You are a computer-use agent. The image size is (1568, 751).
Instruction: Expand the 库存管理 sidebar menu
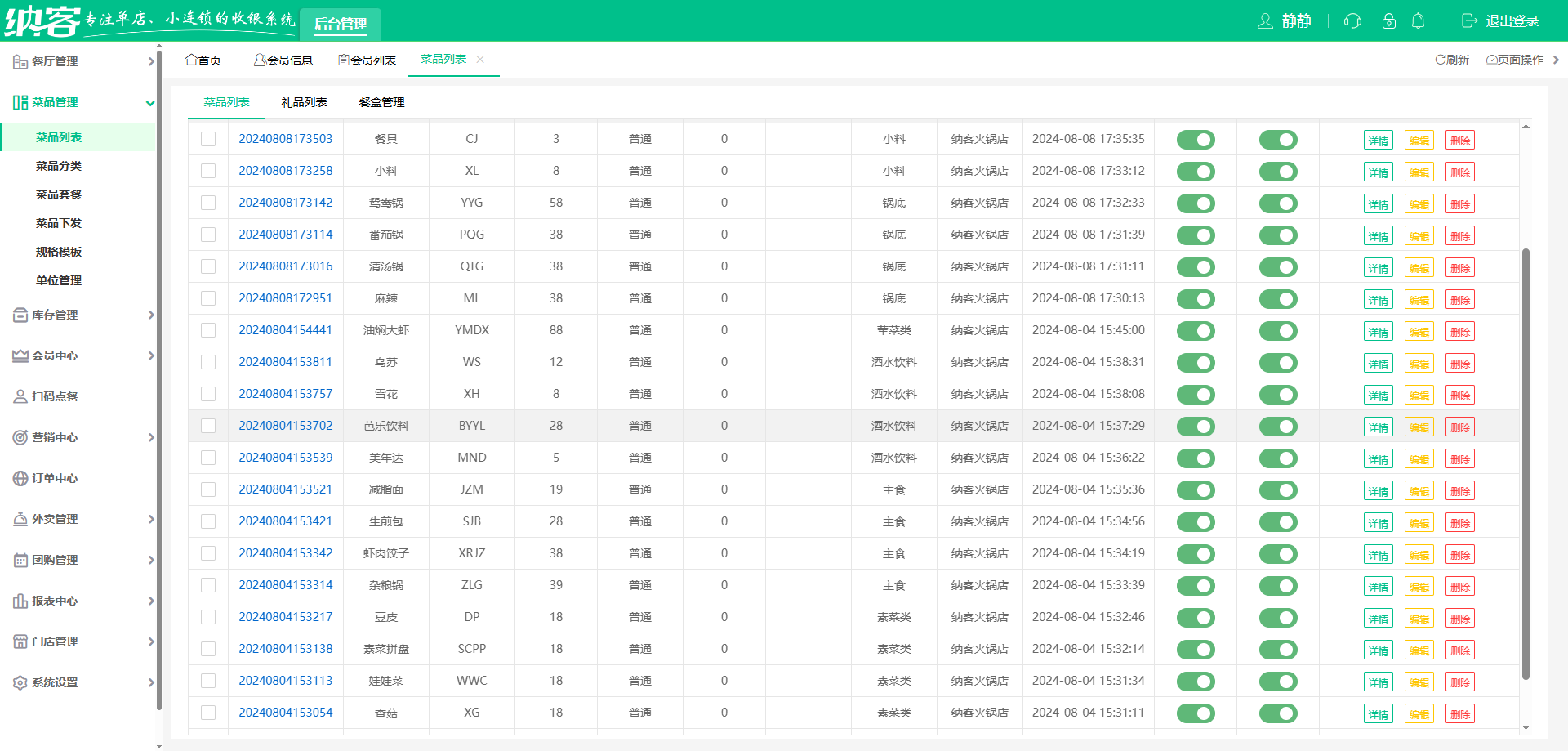pyautogui.click(x=150, y=315)
